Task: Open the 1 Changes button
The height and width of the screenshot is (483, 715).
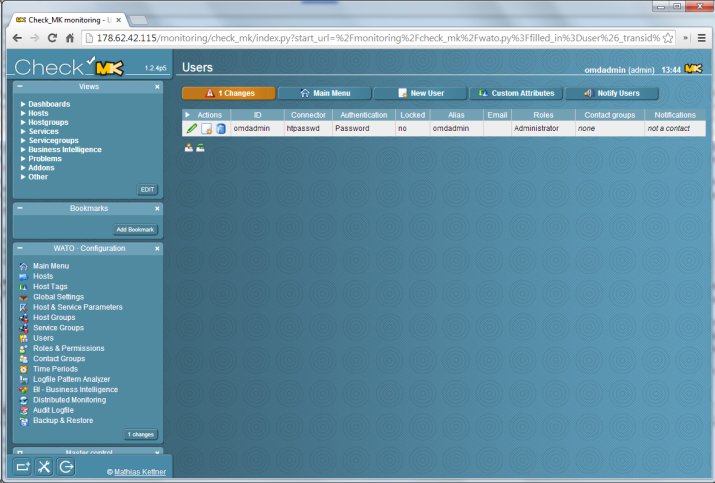Action: [228, 93]
